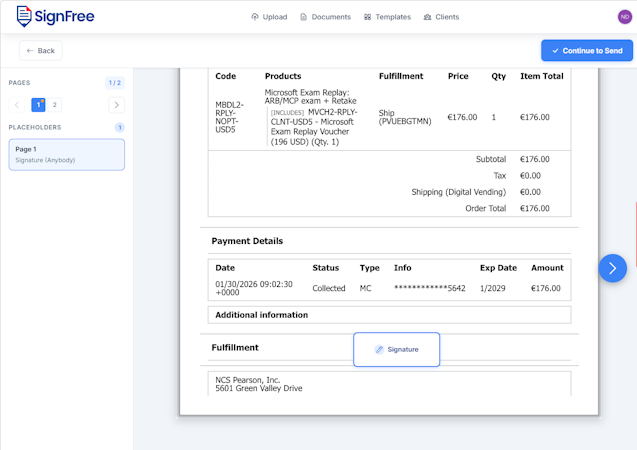This screenshot has width=637, height=450.
Task: Click the placeholders count badge
Action: 120,128
